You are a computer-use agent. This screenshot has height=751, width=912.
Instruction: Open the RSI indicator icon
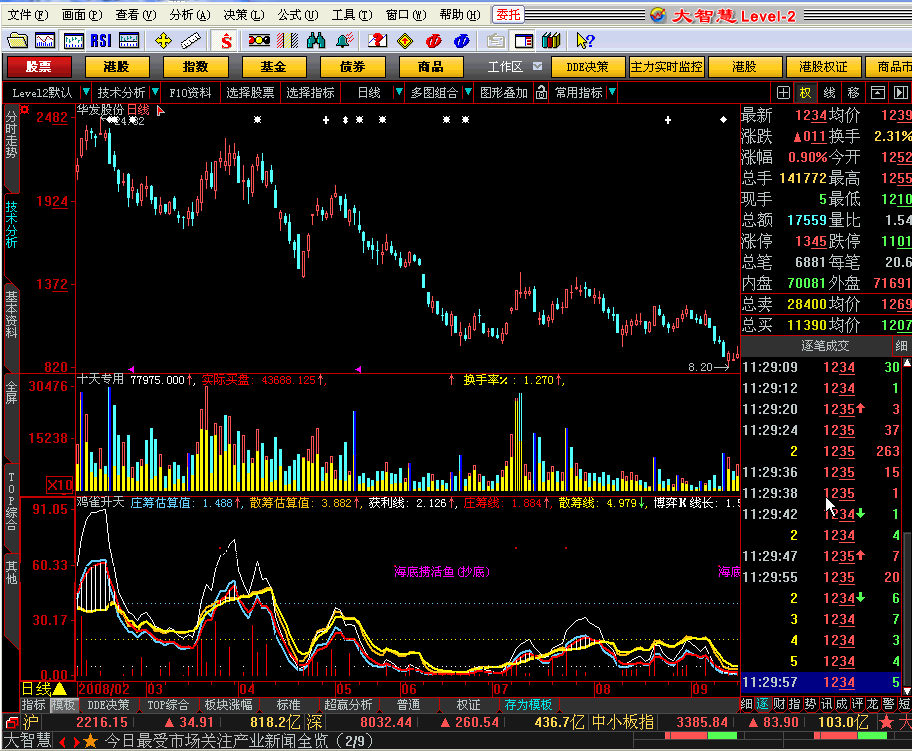[101, 40]
